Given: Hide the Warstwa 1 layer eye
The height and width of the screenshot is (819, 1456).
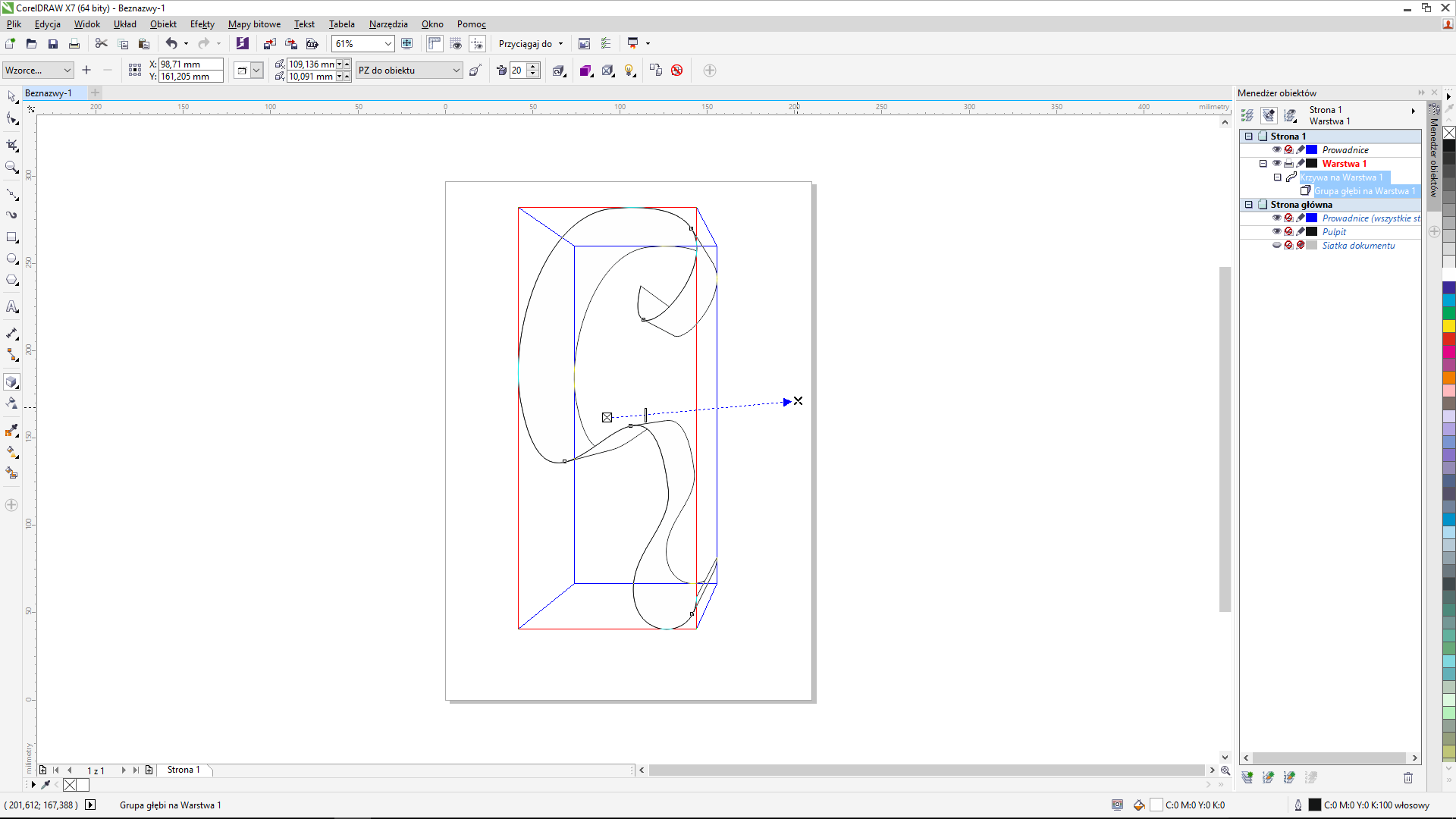Looking at the screenshot, I should click(1276, 164).
